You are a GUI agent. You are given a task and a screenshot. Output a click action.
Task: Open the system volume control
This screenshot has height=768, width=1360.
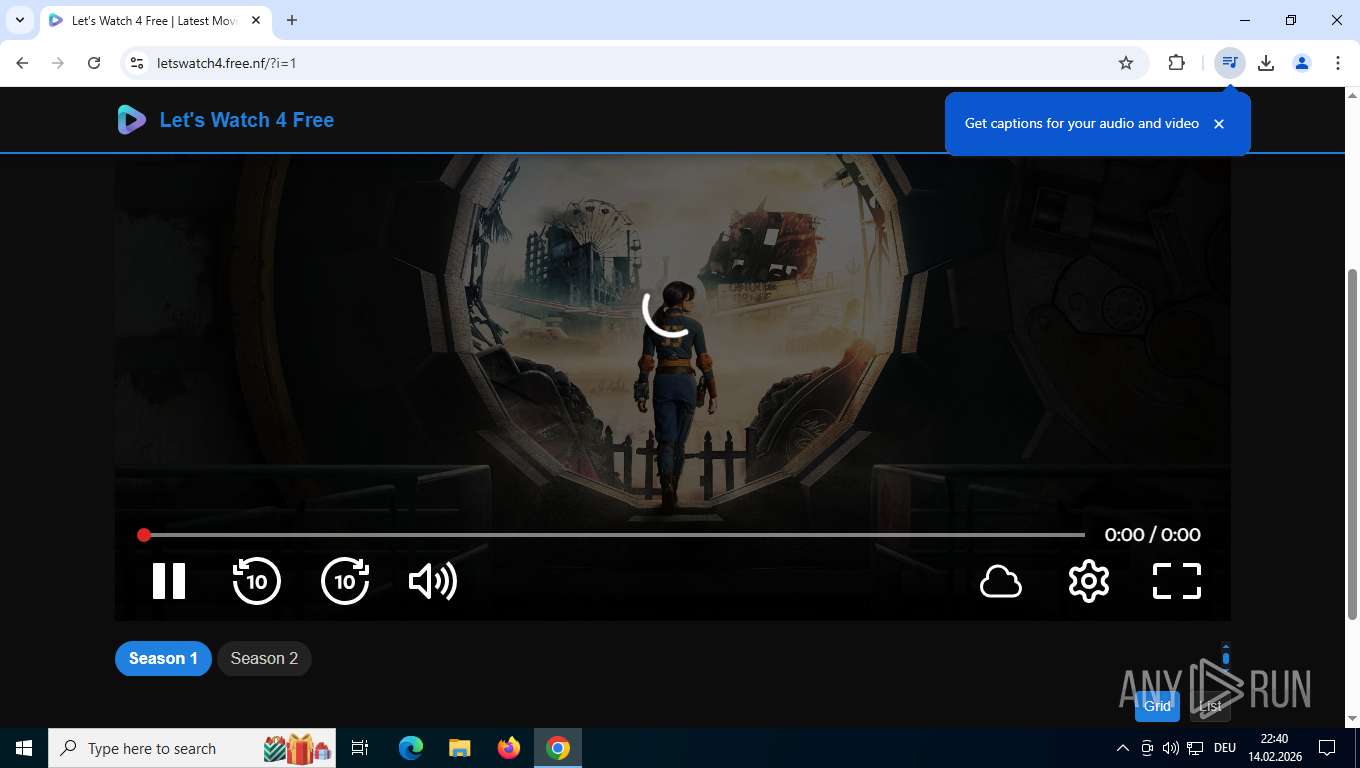(x=1170, y=748)
